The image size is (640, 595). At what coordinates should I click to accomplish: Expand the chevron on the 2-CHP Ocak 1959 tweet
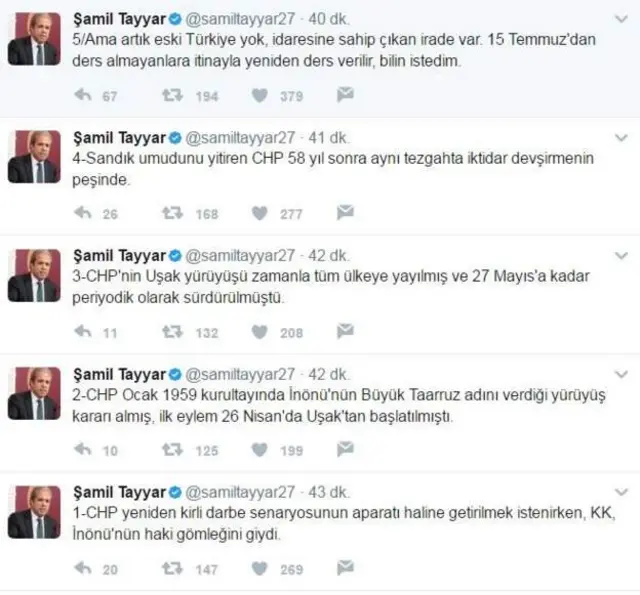pos(621,374)
